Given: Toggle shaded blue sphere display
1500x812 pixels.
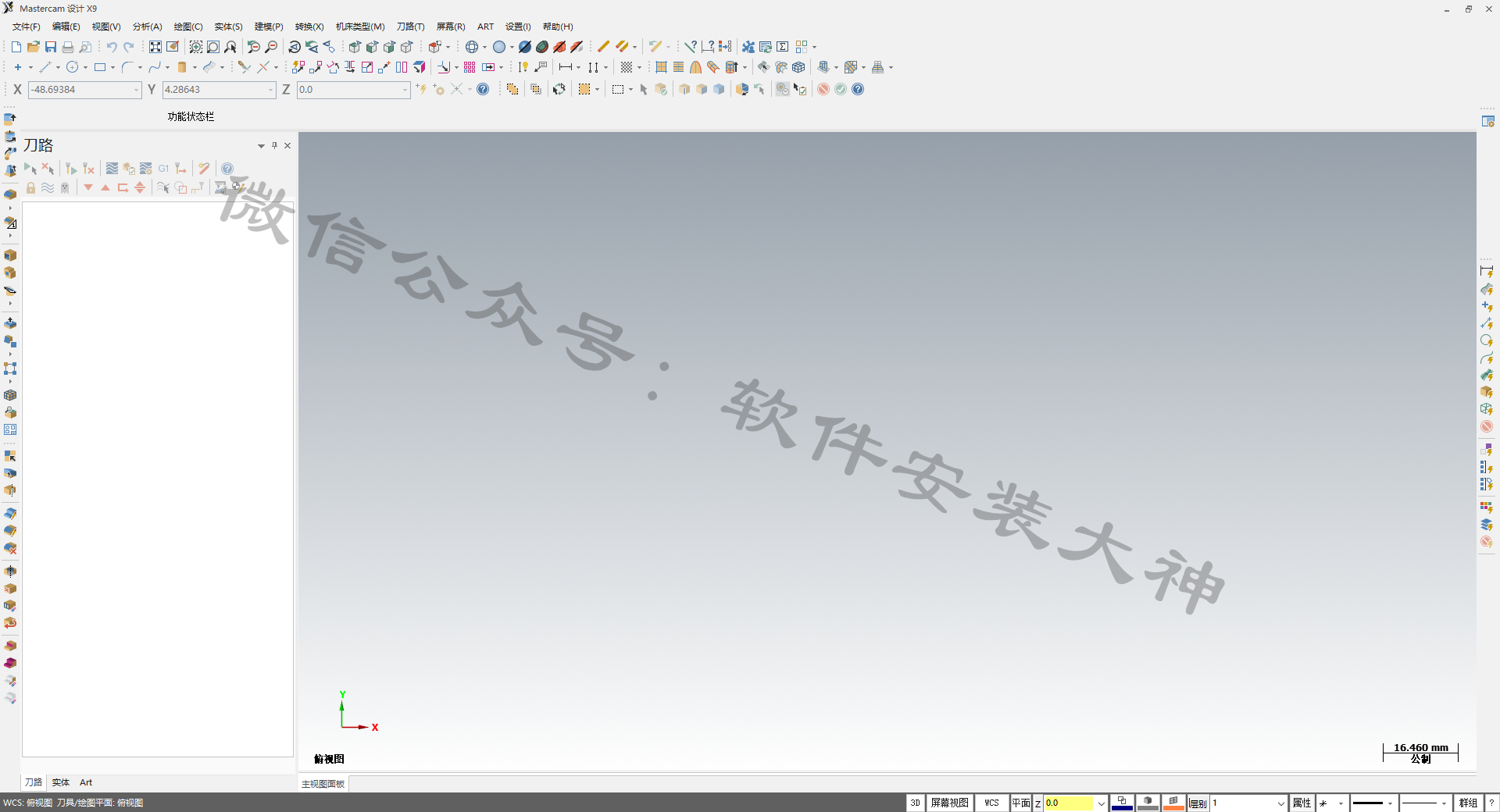Looking at the screenshot, I should coord(499,47).
